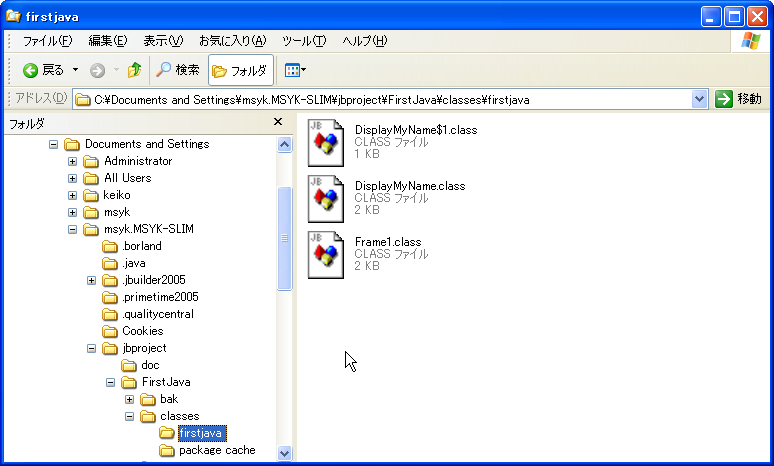Image resolution: width=774 pixels, height=466 pixels.
Task: Expand the bak folder node
Action: pyautogui.click(x=129, y=399)
